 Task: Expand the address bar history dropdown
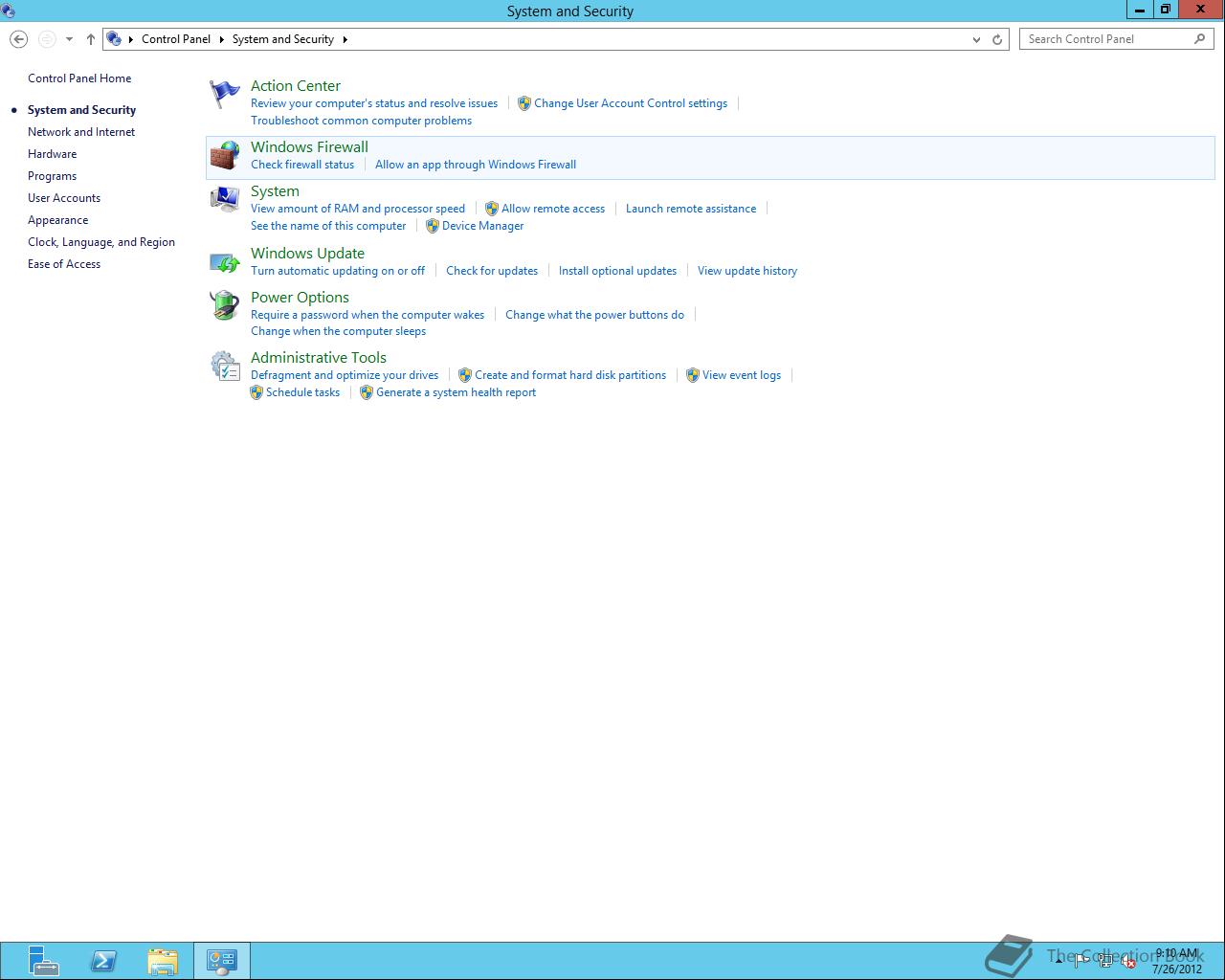(x=976, y=39)
